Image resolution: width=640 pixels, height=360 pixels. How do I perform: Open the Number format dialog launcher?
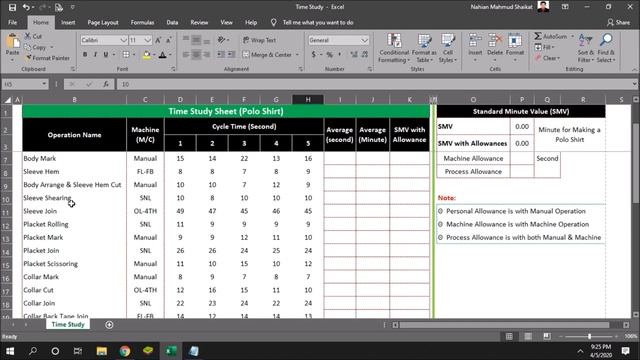(369, 69)
